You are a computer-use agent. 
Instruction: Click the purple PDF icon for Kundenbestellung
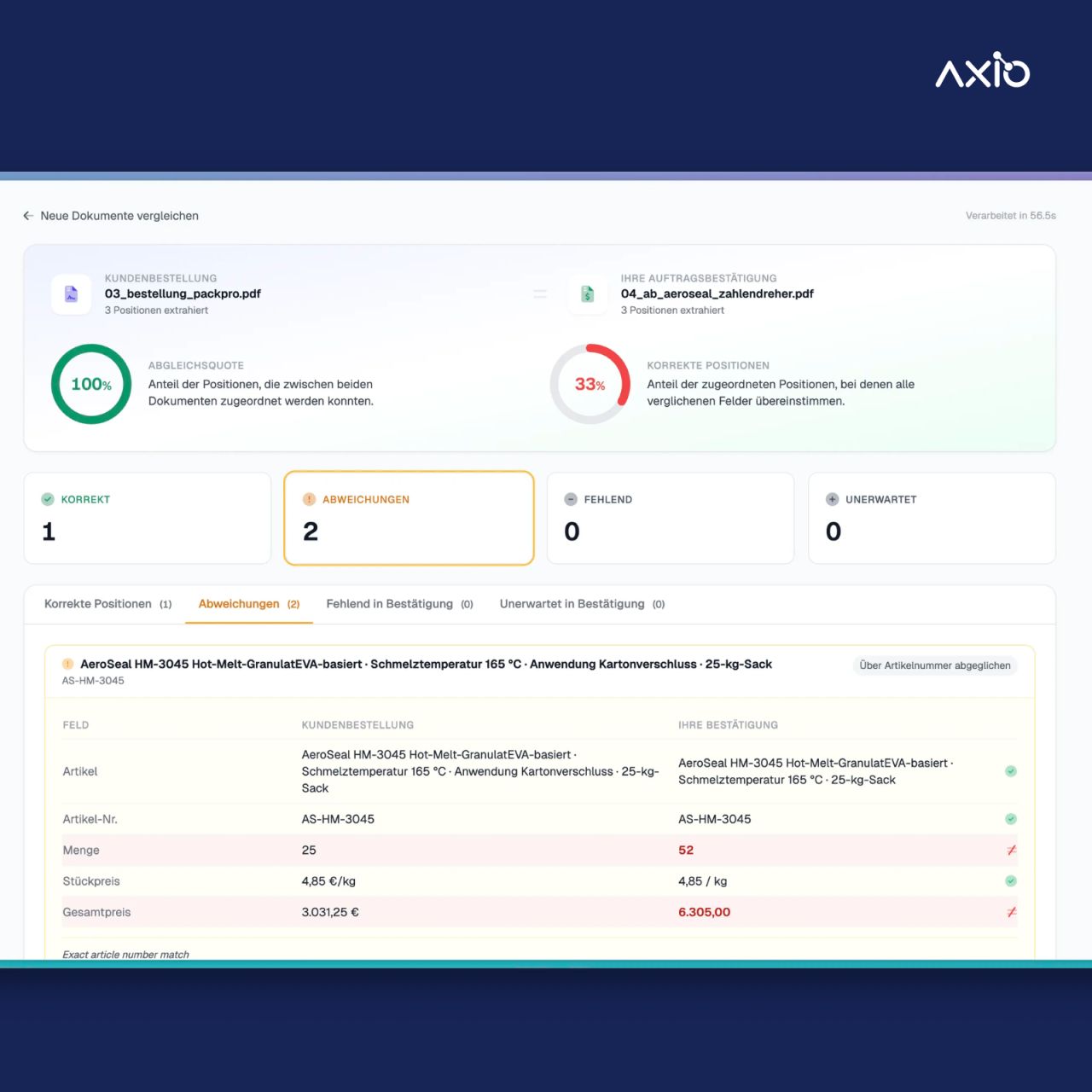pyautogui.click(x=71, y=293)
